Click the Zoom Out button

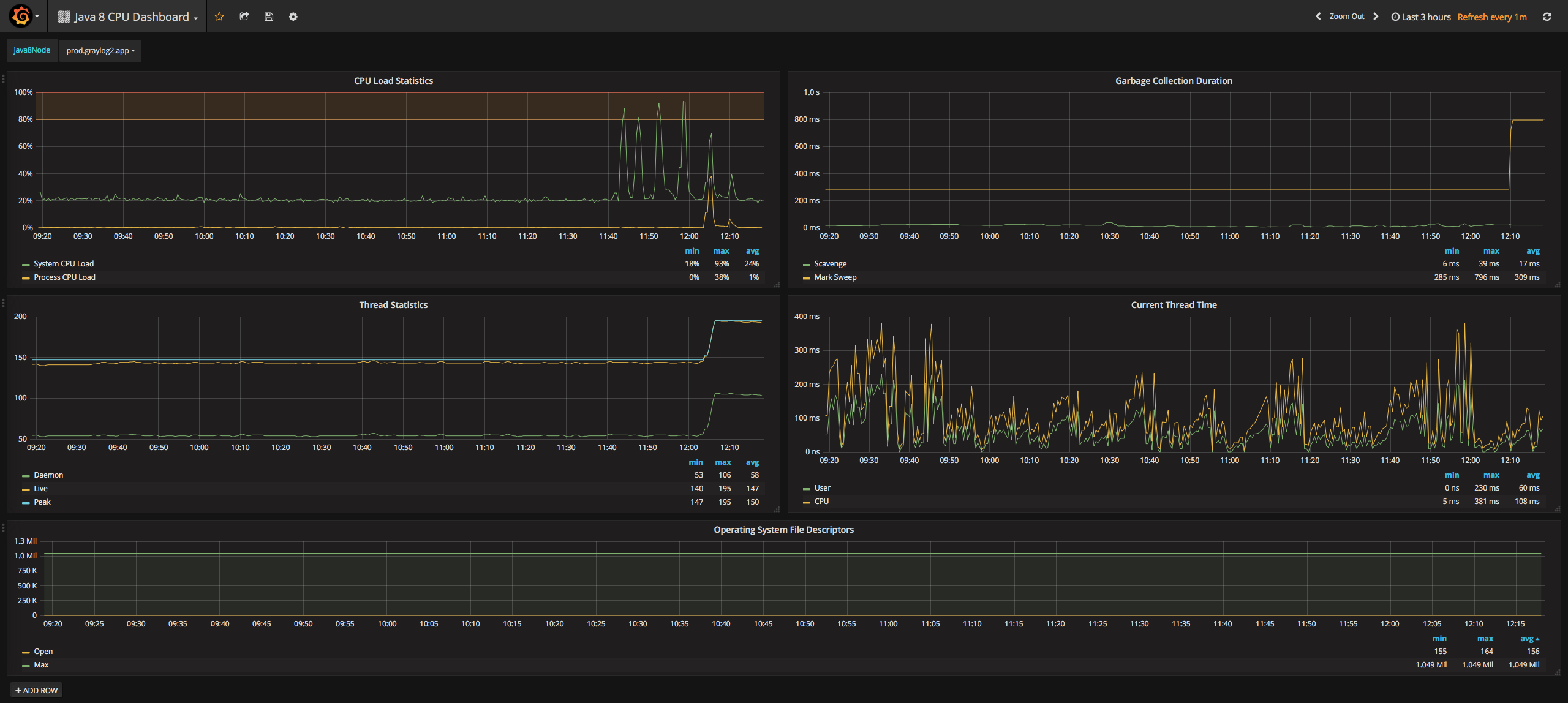(1346, 17)
